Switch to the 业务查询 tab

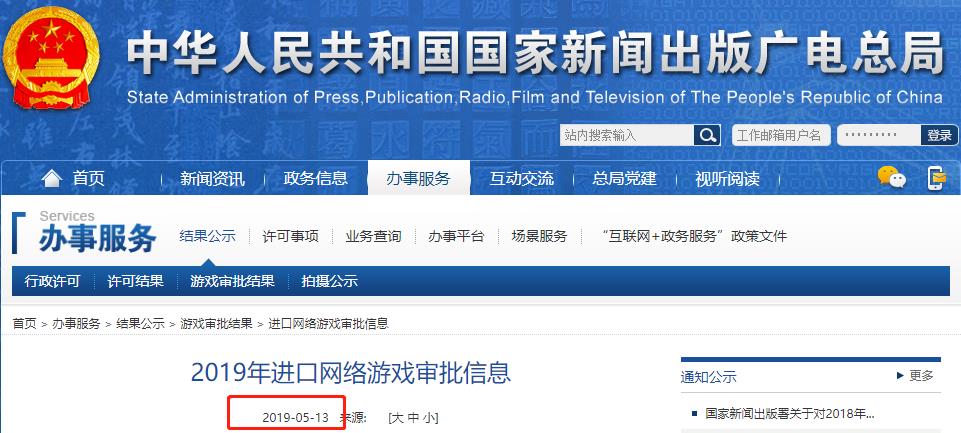tap(373, 236)
